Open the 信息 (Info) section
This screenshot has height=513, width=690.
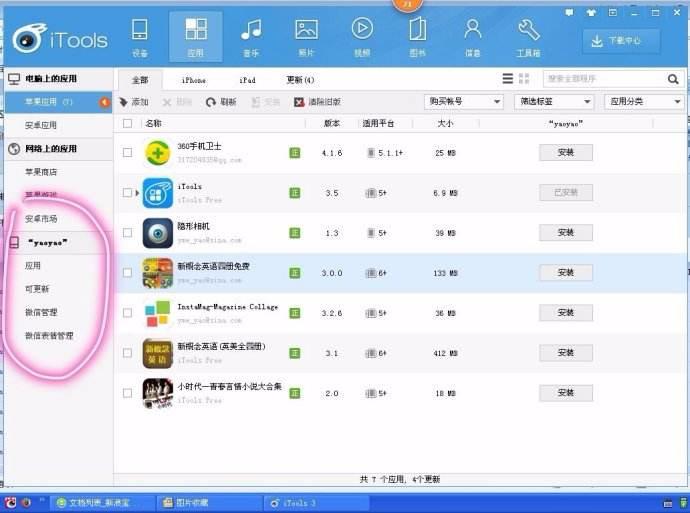473,38
